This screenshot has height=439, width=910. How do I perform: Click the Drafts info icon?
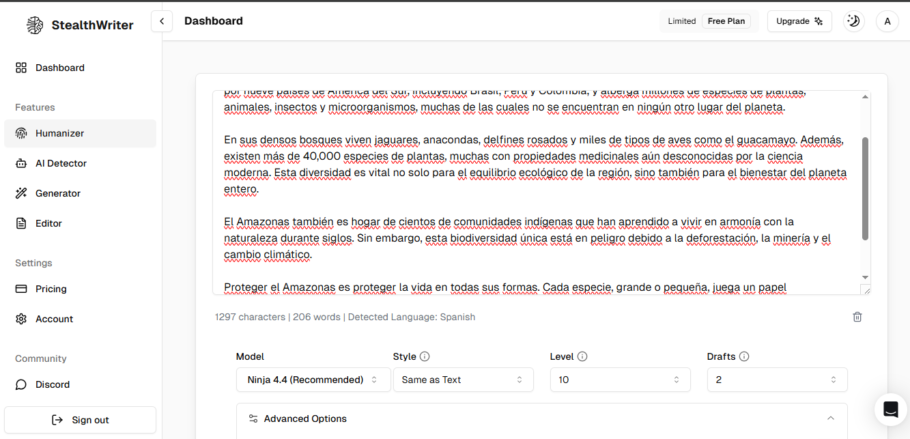click(744, 356)
